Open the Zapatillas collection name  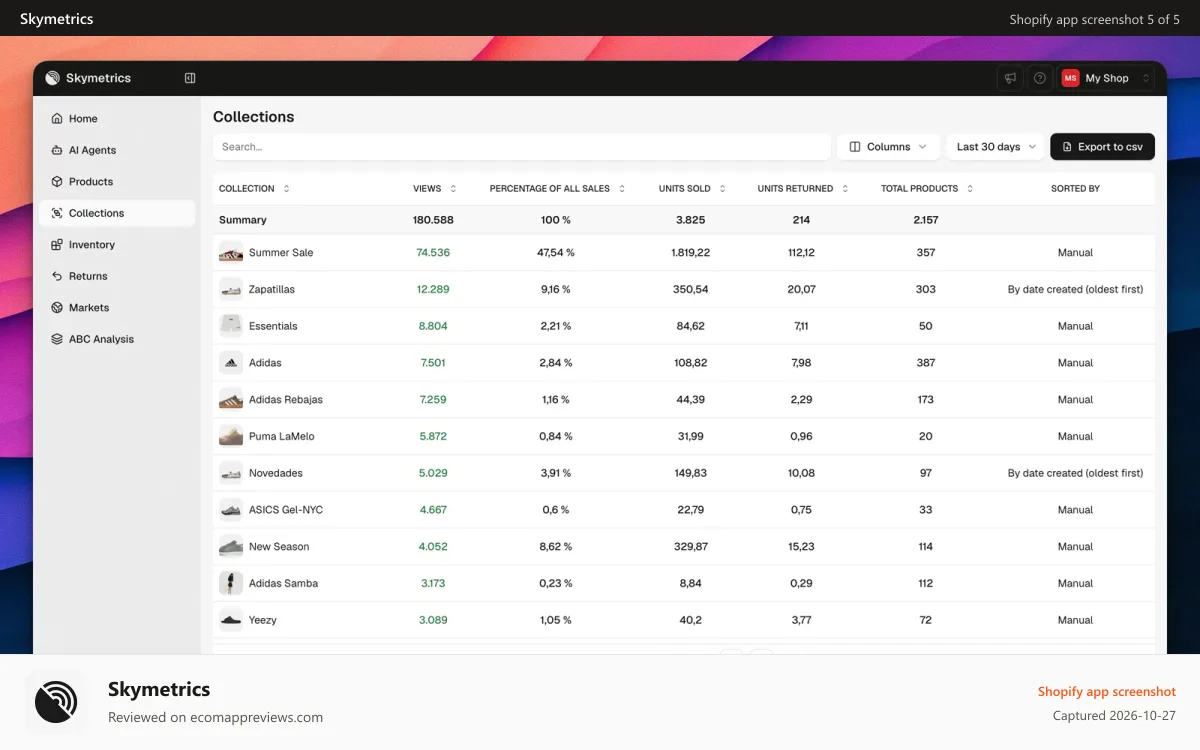point(272,289)
